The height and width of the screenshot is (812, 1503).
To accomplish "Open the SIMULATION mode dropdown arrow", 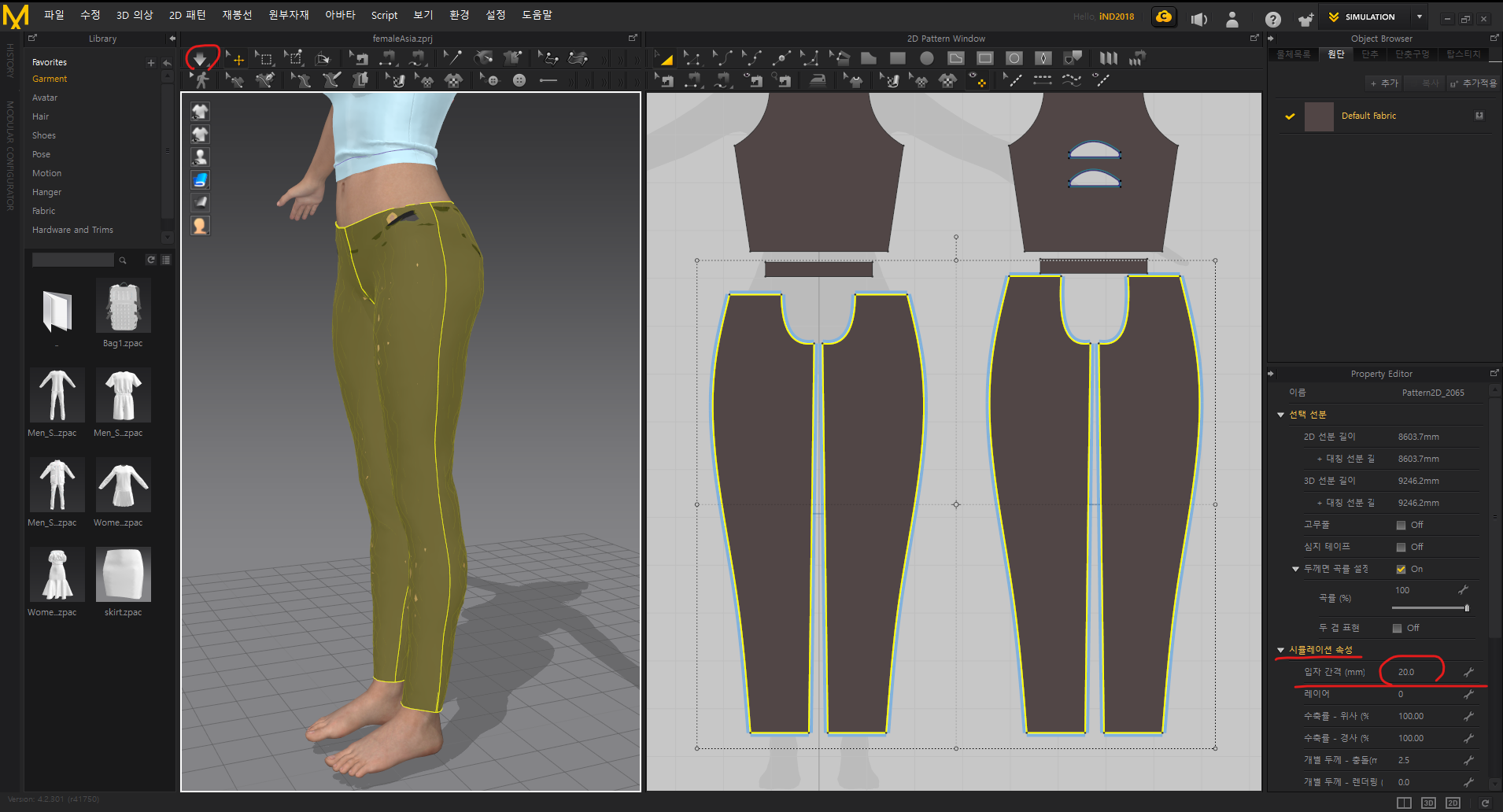I will point(1420,17).
